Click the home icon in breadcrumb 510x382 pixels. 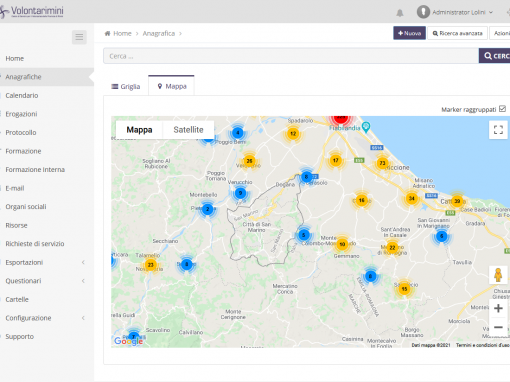(x=107, y=33)
